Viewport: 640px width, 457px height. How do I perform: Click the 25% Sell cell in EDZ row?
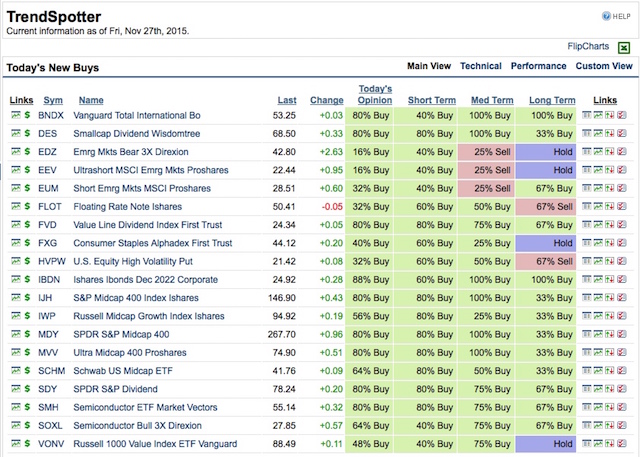point(487,152)
